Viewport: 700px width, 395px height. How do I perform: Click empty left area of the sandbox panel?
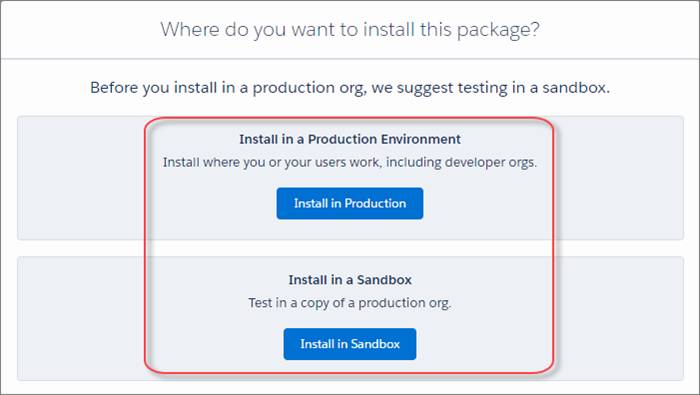tap(80, 318)
